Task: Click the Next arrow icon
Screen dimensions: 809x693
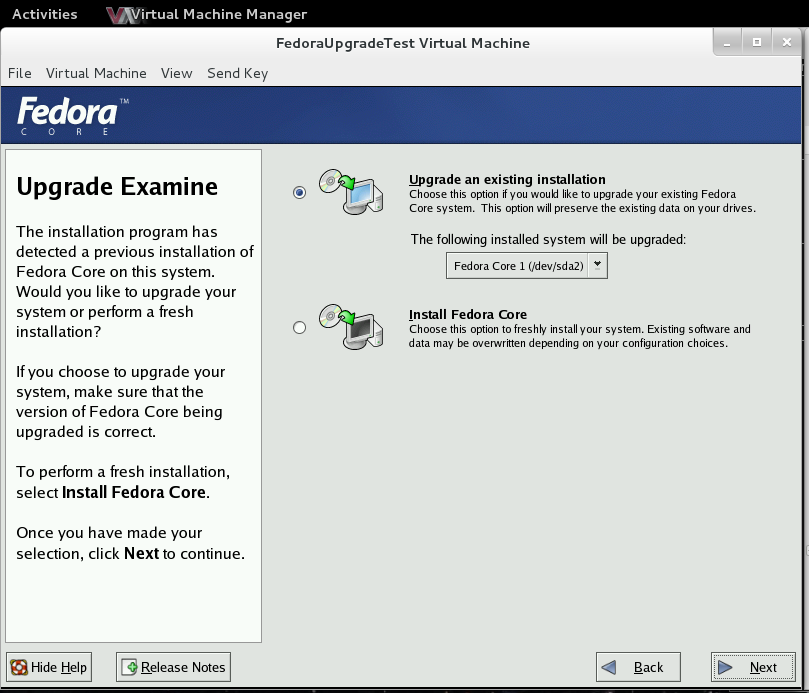Action: [x=725, y=667]
